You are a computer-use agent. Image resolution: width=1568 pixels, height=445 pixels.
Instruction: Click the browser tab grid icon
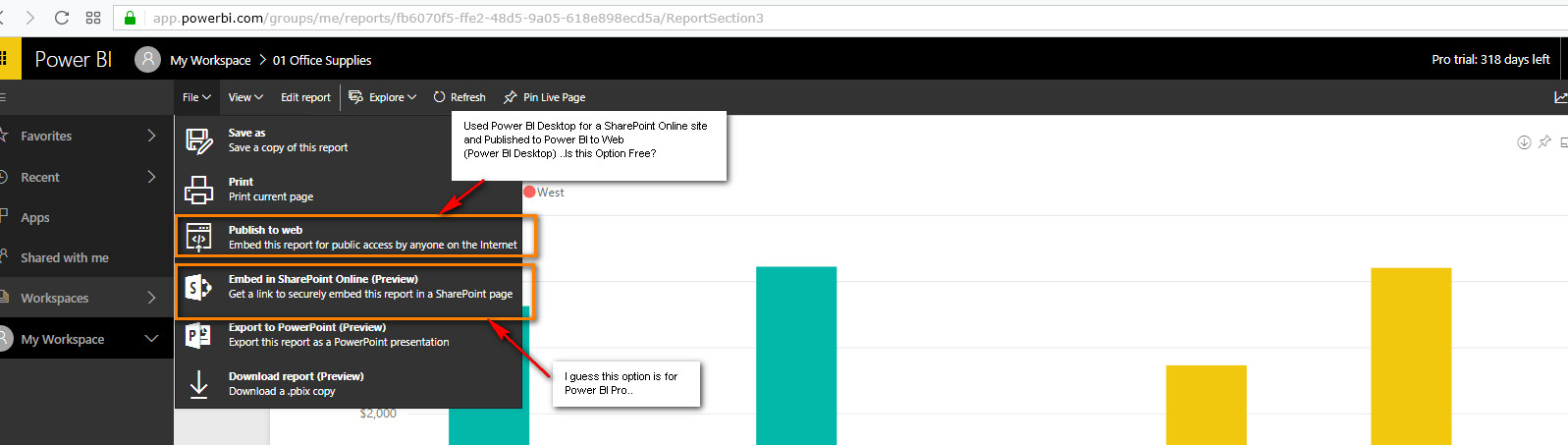[93, 18]
